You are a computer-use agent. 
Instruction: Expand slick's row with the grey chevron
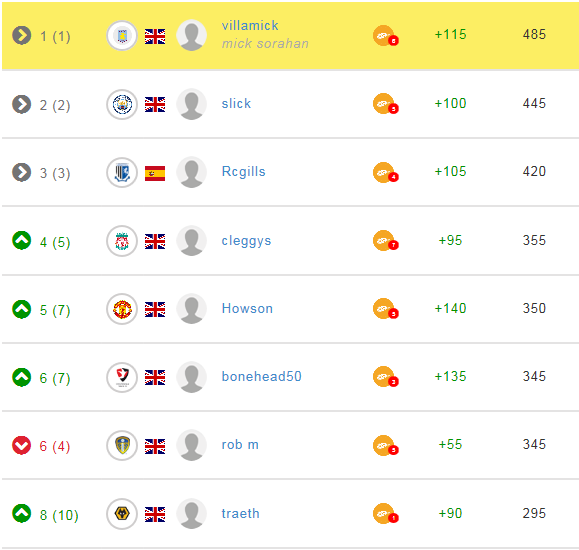tap(21, 104)
